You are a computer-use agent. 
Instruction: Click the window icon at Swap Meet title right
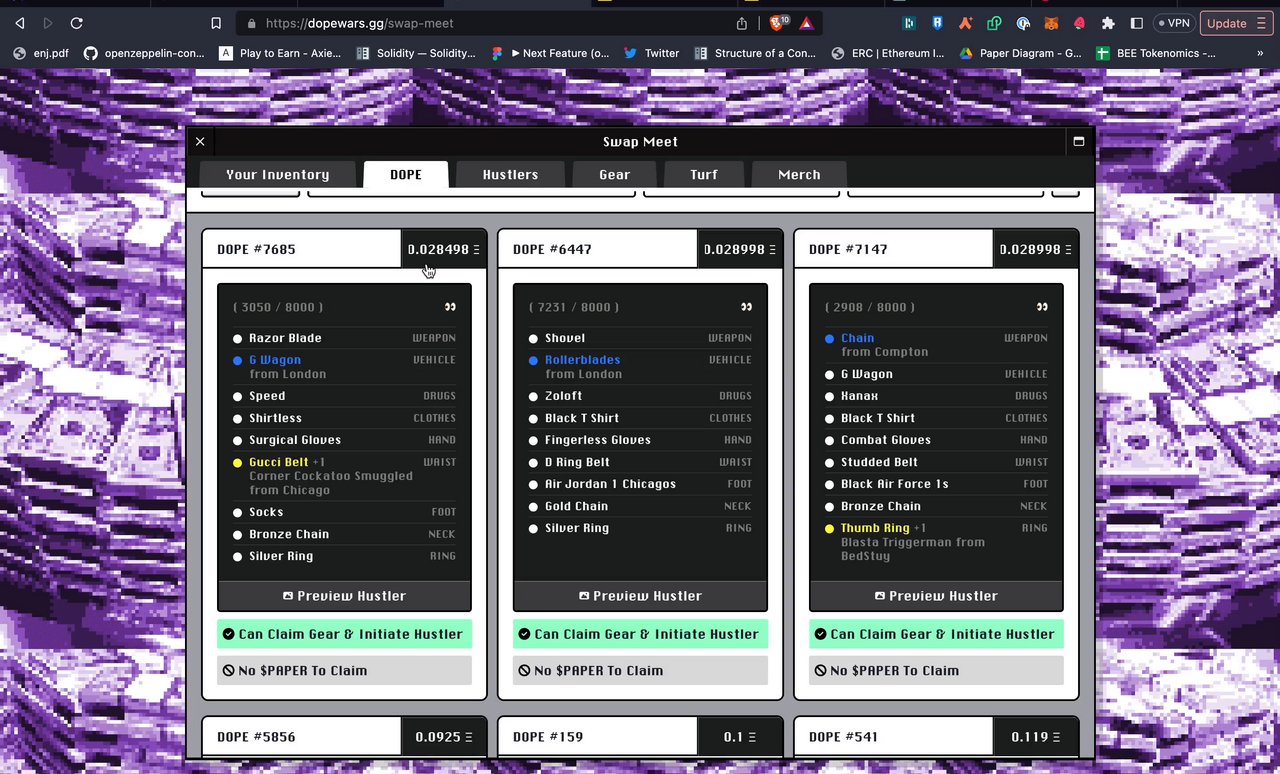(x=1079, y=142)
